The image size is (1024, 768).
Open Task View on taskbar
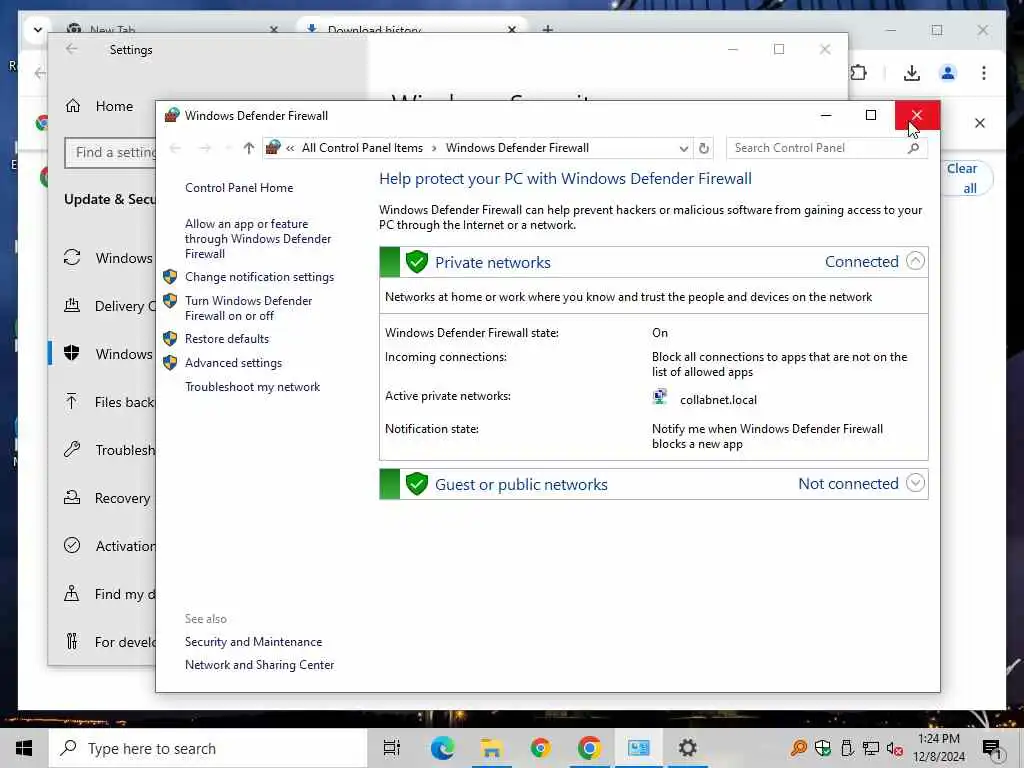click(392, 748)
